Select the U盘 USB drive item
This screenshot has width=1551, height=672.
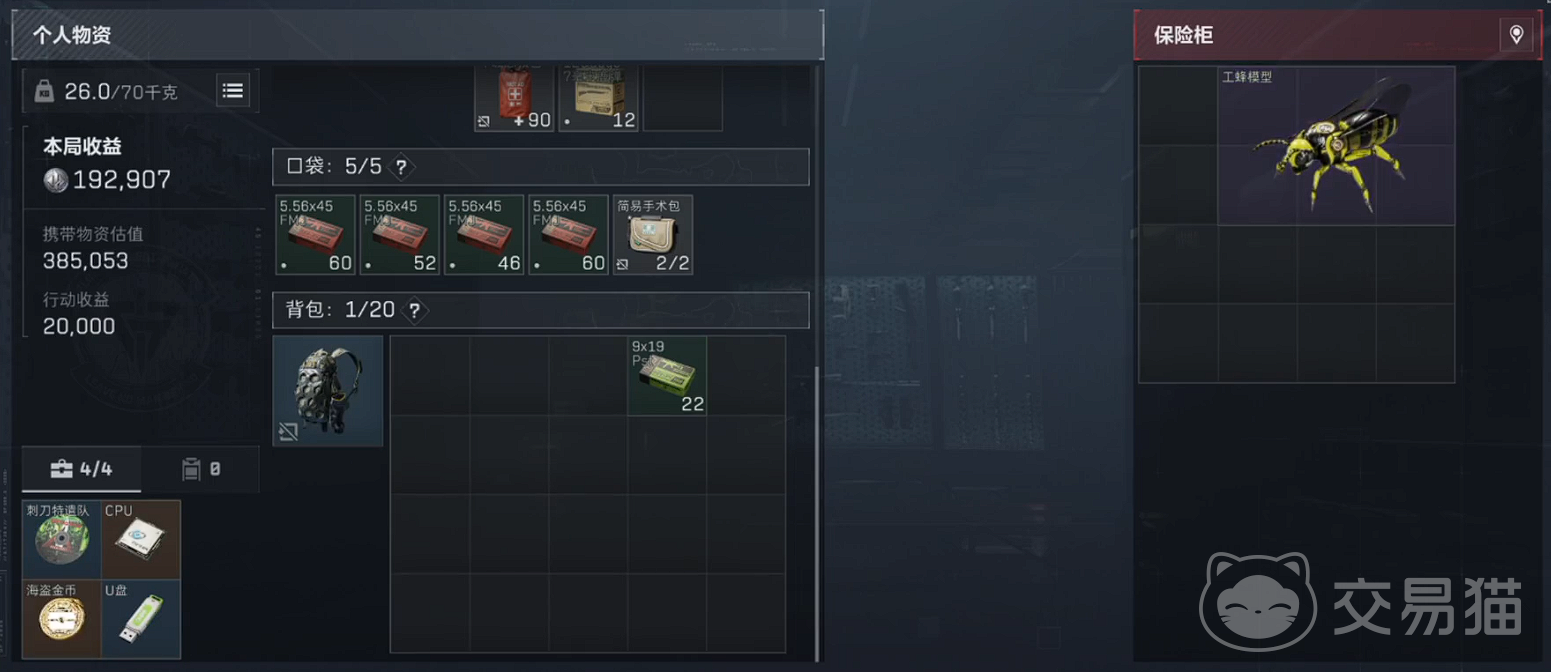click(141, 618)
